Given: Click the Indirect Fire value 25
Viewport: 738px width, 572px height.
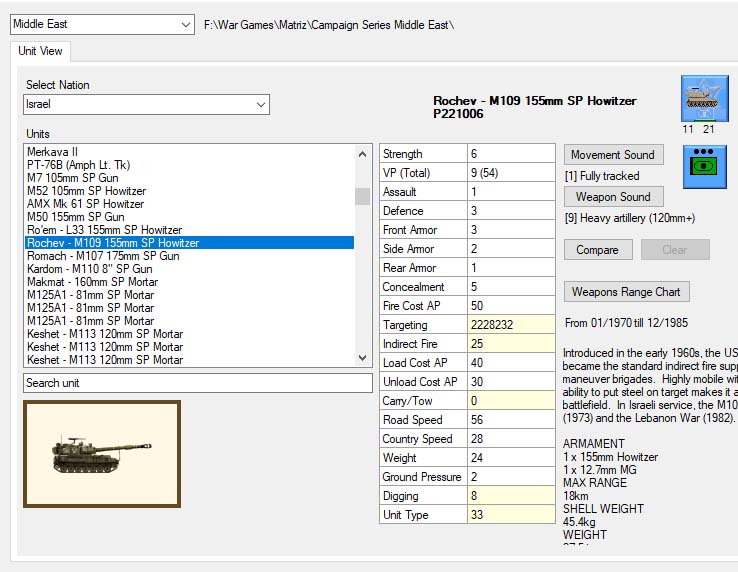Looking at the screenshot, I should coord(511,344).
